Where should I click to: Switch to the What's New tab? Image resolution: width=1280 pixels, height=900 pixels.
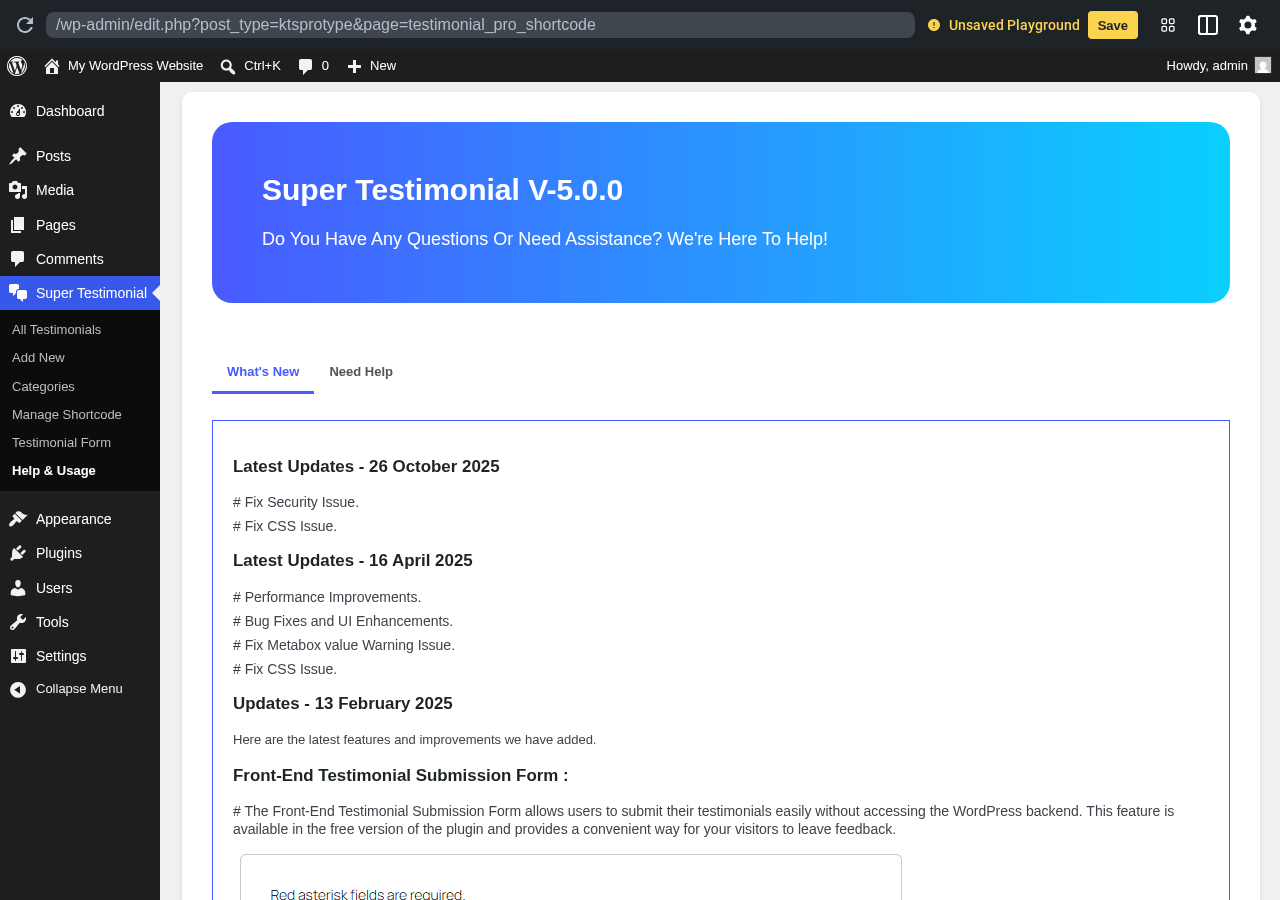(x=263, y=372)
